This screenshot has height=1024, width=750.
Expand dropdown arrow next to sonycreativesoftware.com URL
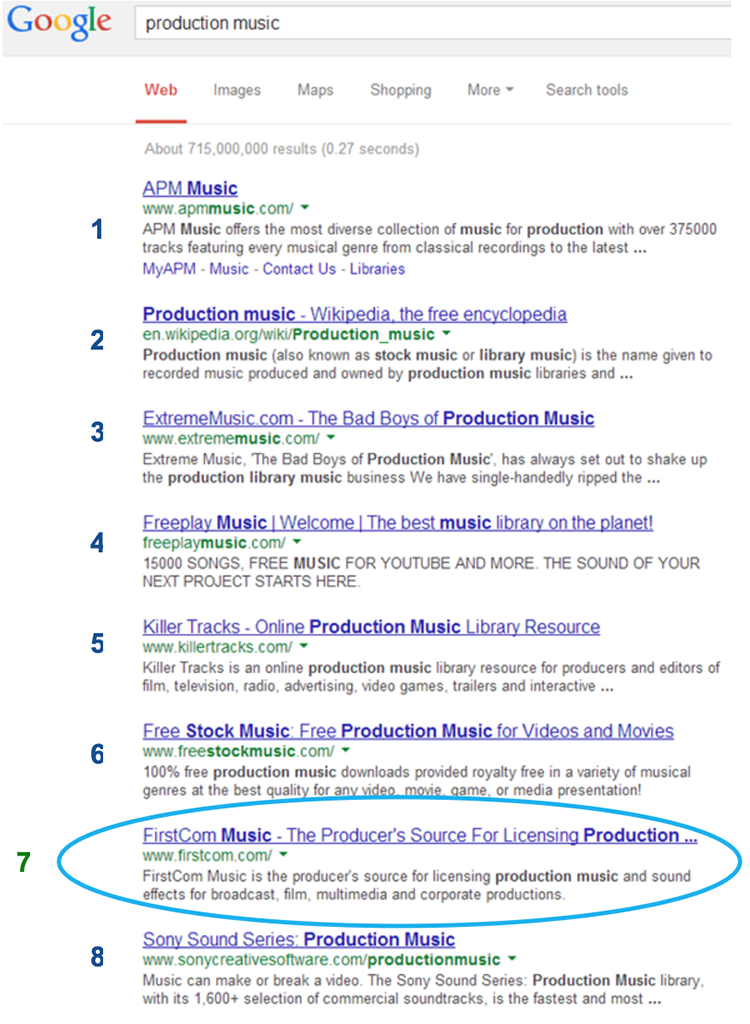[512, 959]
